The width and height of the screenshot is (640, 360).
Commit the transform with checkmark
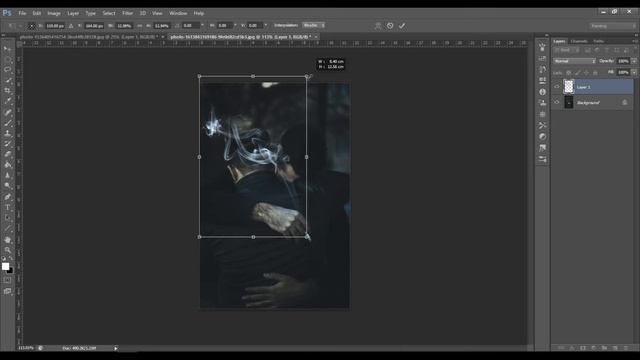point(402,26)
